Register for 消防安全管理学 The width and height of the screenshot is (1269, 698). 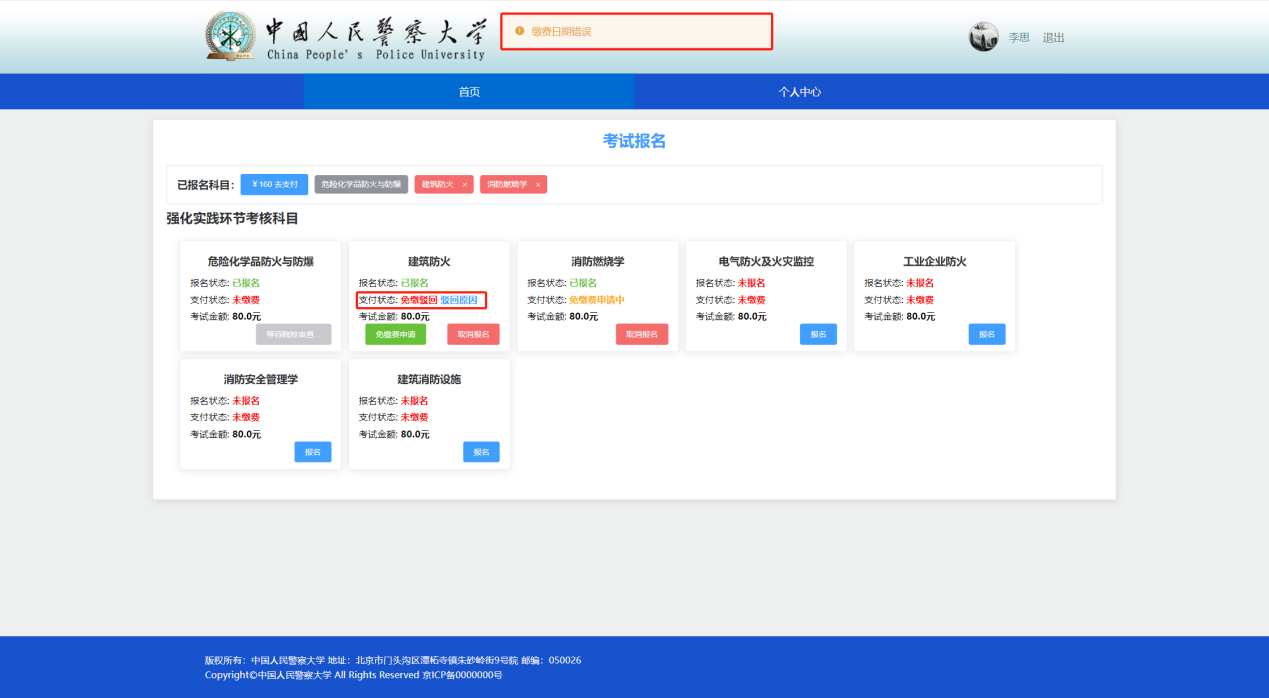click(312, 452)
